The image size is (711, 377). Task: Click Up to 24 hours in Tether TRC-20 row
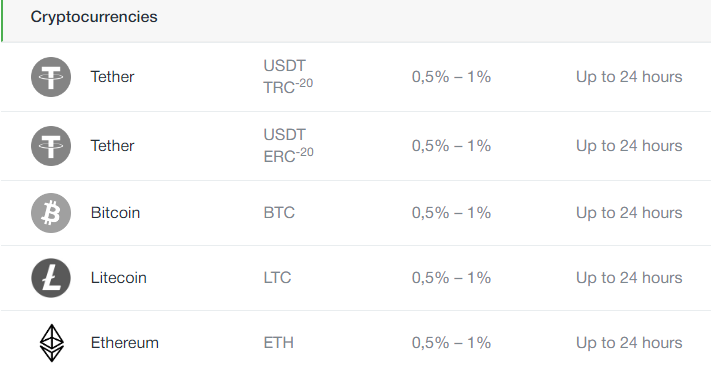tap(629, 77)
